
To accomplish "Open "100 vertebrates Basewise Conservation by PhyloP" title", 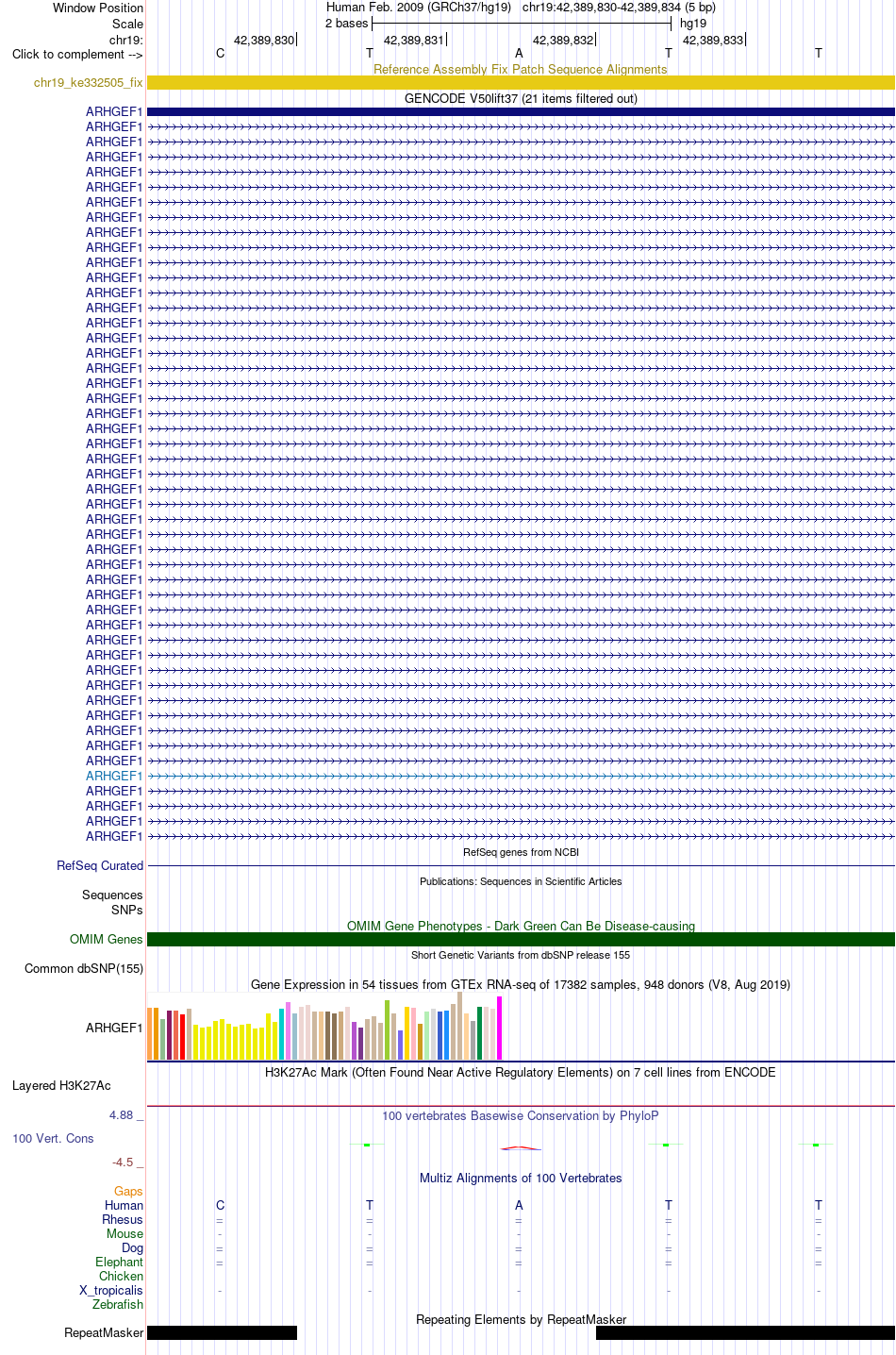I will 521,1115.
